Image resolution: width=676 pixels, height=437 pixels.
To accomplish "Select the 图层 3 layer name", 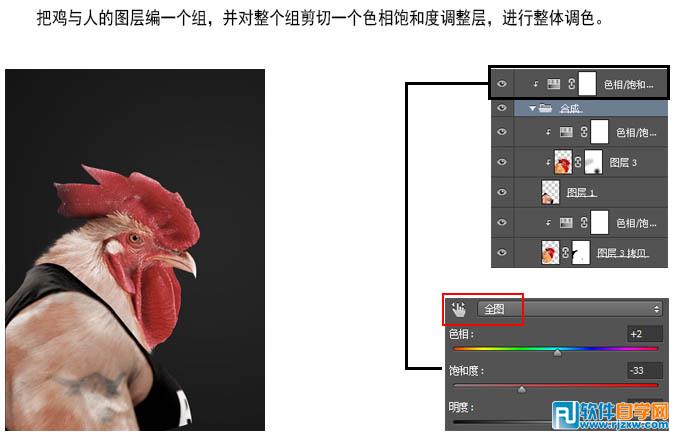I will click(x=623, y=162).
